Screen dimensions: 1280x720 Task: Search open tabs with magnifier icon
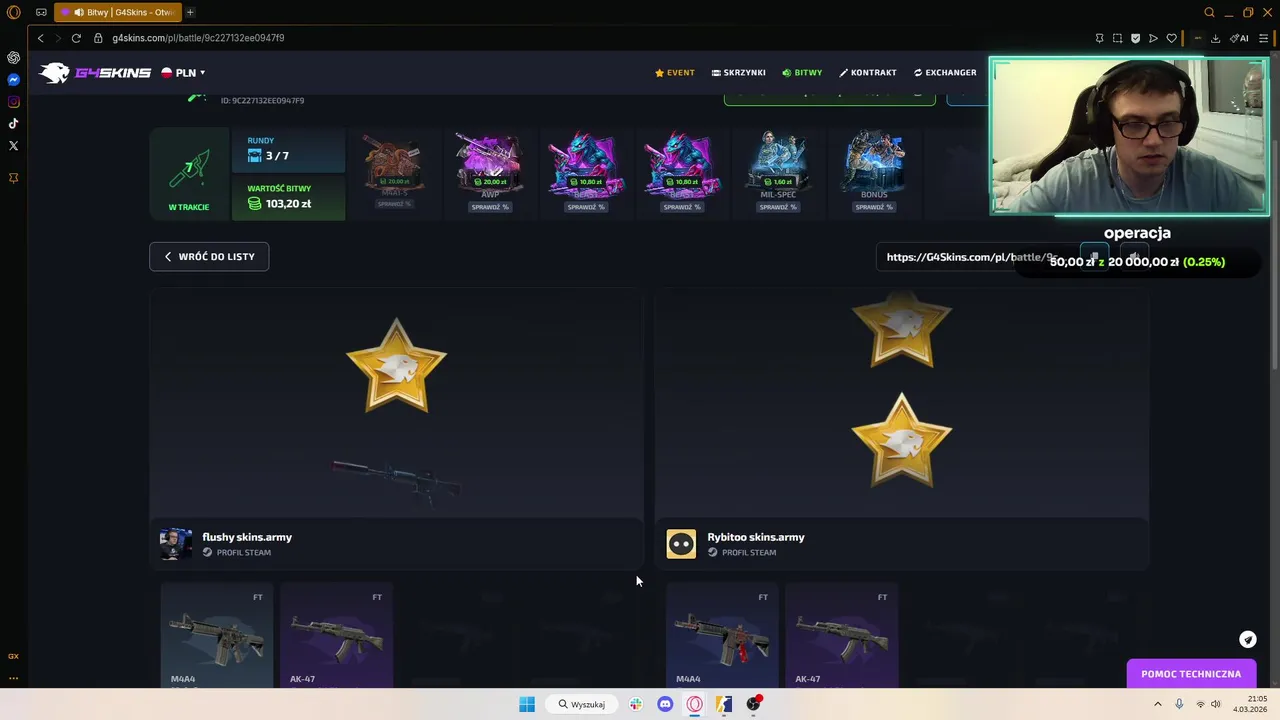tap(1209, 13)
